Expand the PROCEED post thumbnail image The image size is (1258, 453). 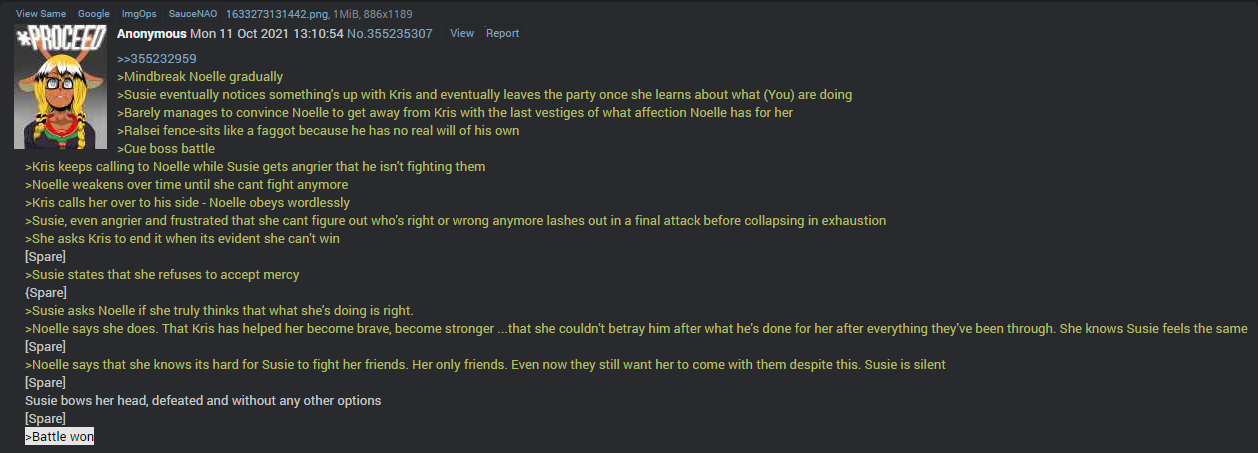click(60, 86)
